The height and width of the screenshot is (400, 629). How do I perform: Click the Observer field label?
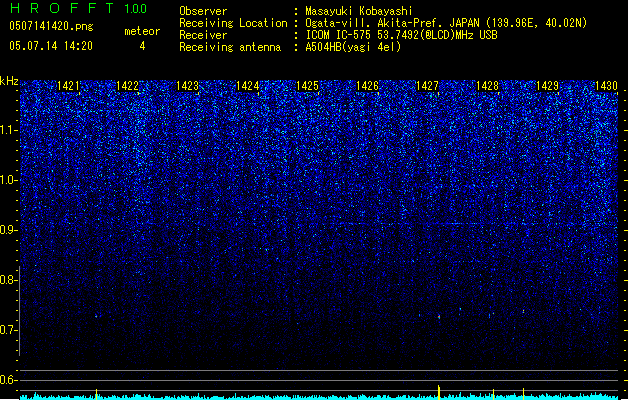click(203, 11)
